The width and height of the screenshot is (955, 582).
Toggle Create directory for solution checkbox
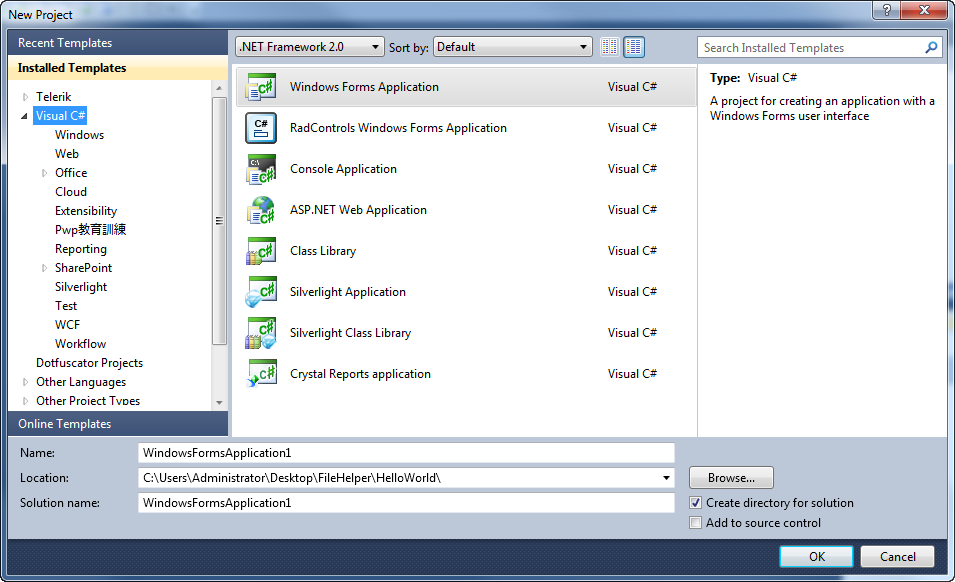696,503
